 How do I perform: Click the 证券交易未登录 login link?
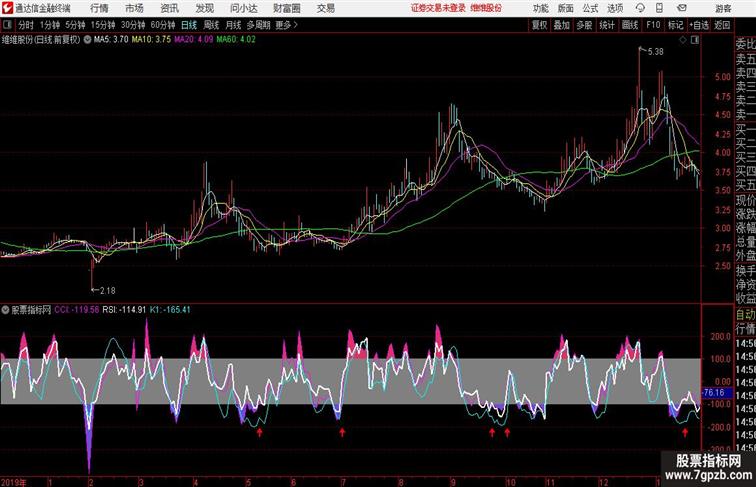(438, 8)
